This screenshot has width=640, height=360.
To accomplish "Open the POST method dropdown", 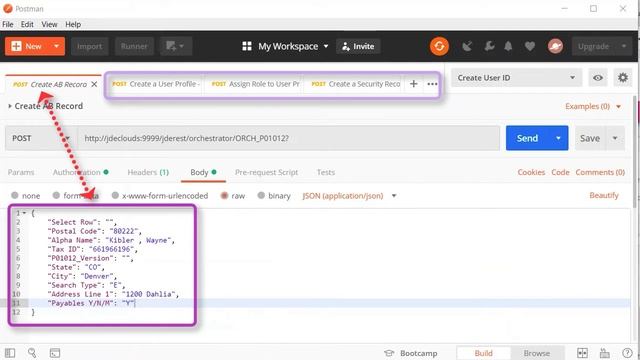I will click(41, 138).
